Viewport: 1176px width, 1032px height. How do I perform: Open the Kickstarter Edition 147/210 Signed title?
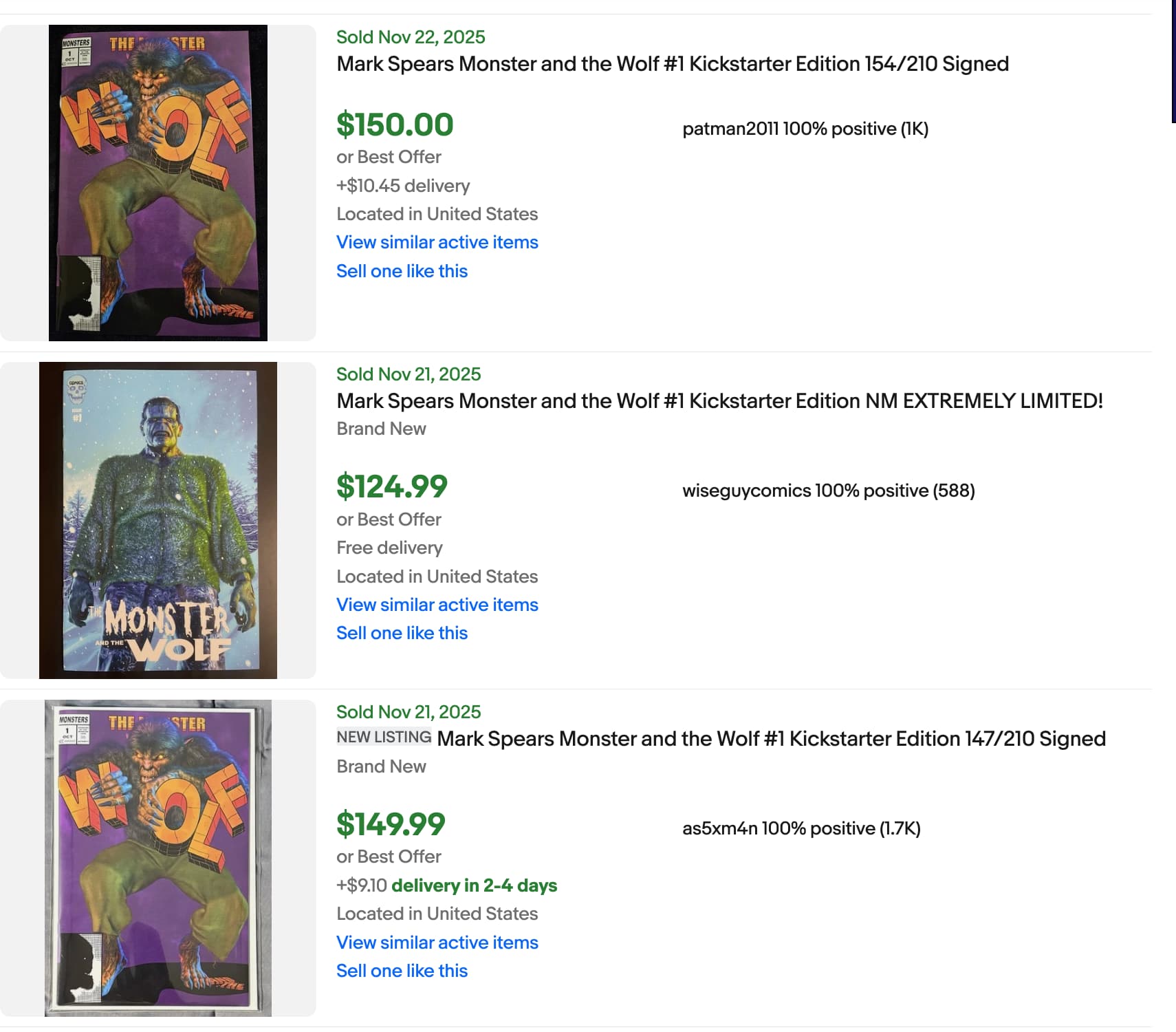[x=771, y=739]
